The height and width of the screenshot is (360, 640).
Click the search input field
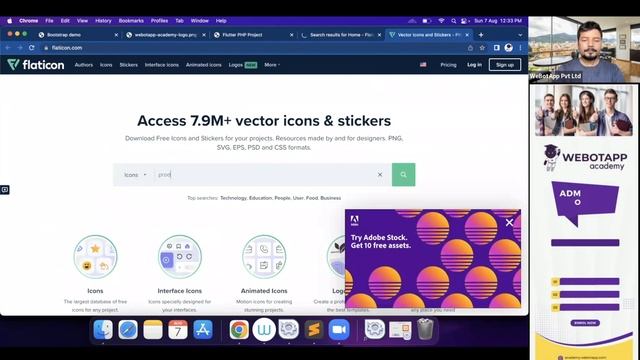(264, 175)
